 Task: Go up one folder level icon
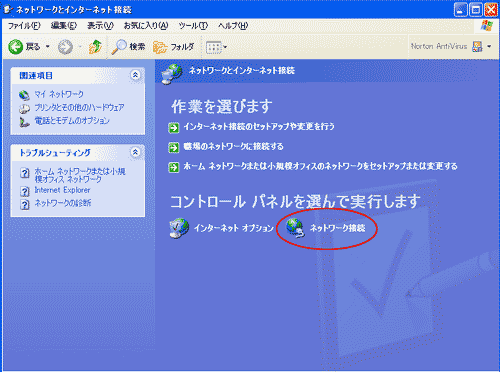point(95,47)
